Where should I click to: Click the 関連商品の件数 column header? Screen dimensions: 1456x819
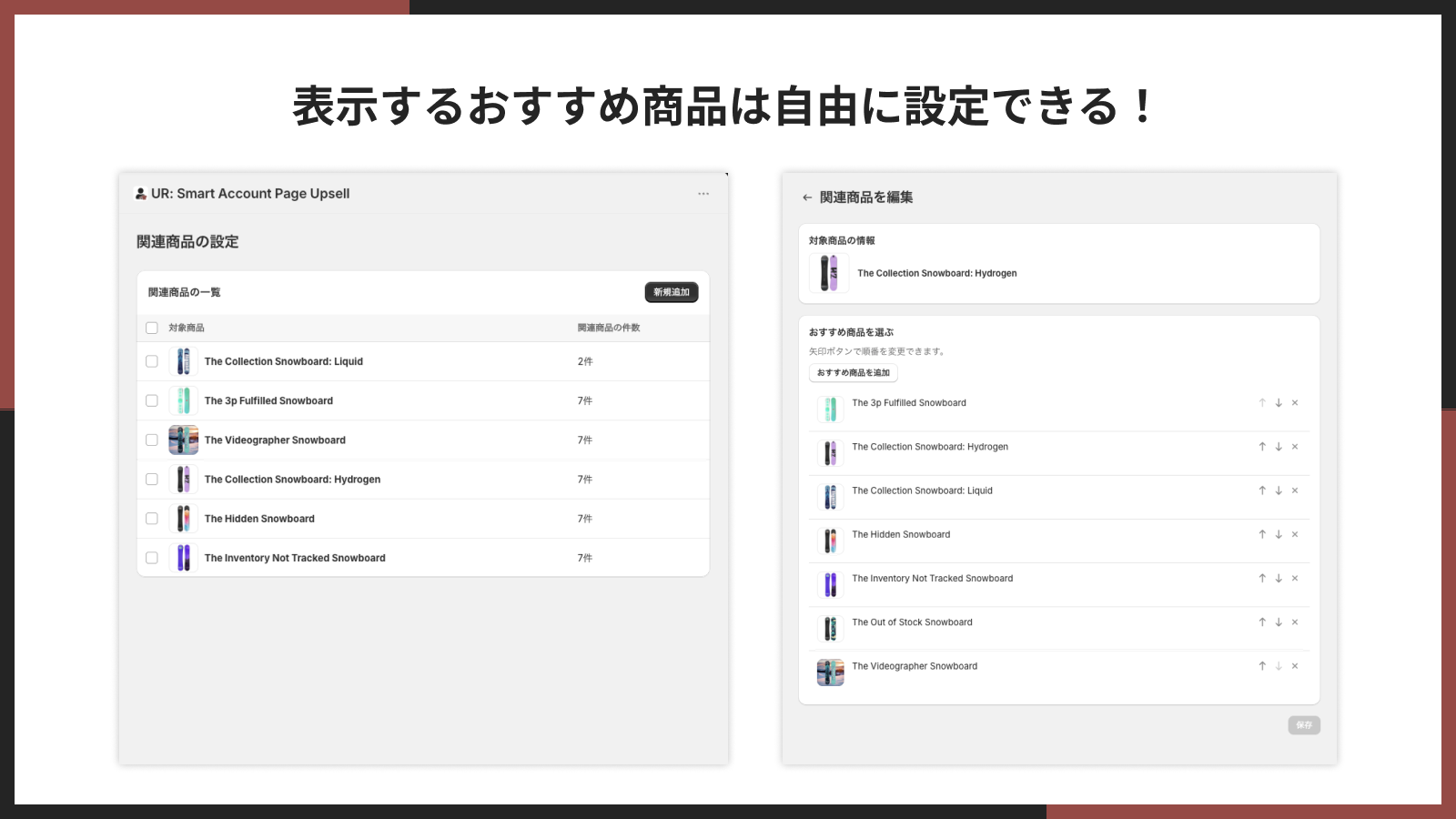point(609,328)
